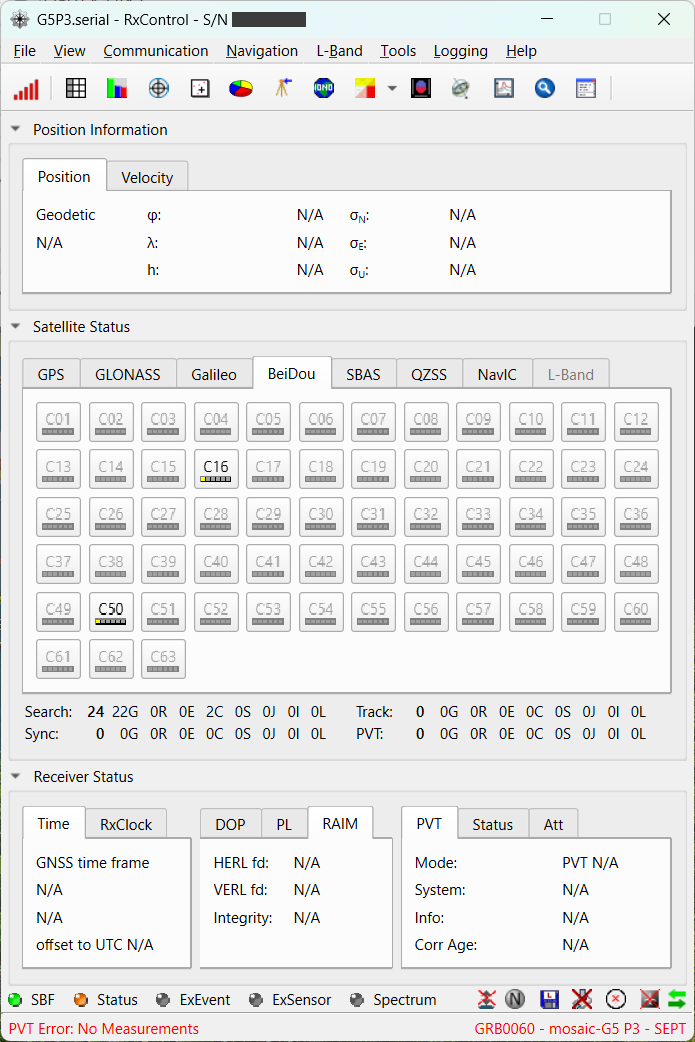
Task: Click the green arrows connection status icon
Action: point(677,999)
